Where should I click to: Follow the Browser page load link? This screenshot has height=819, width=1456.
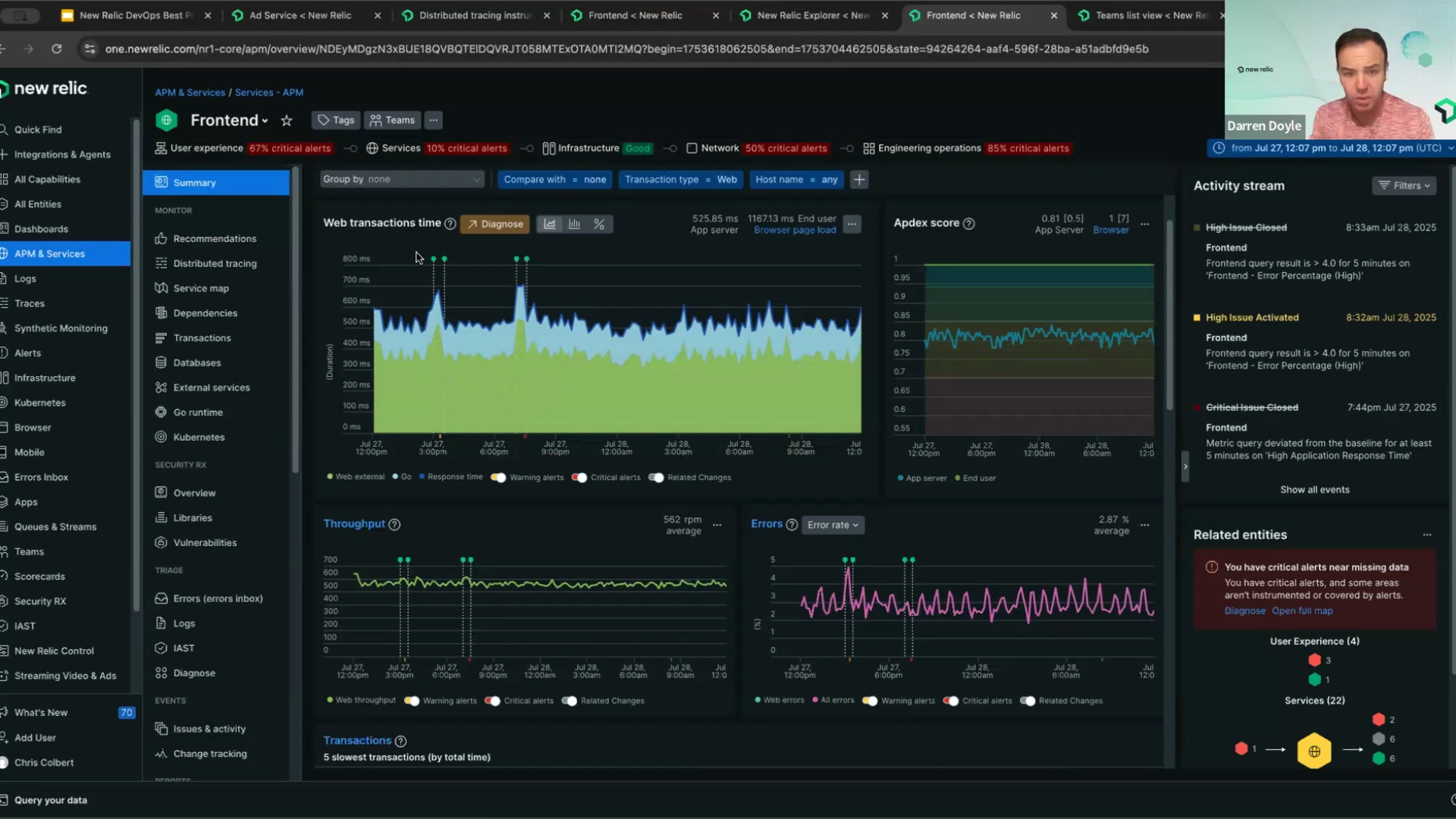[795, 231]
